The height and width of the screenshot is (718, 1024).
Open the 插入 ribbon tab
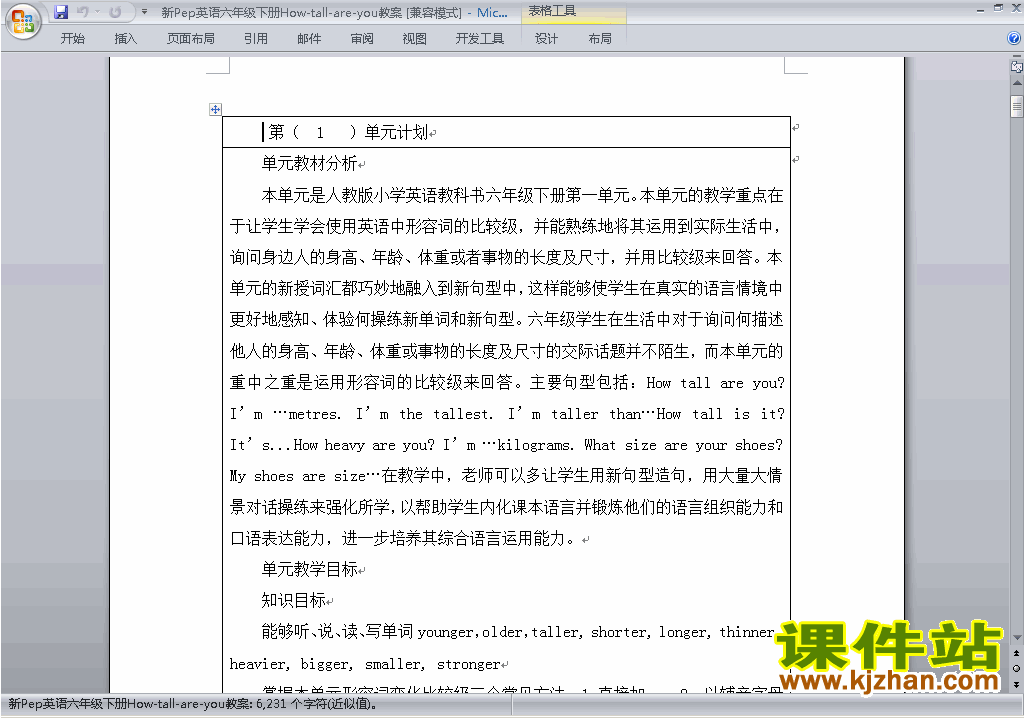pyautogui.click(x=125, y=39)
